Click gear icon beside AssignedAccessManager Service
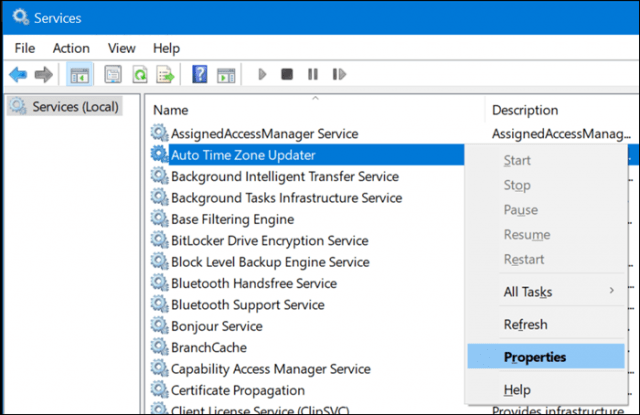640x415 pixels. point(159,133)
